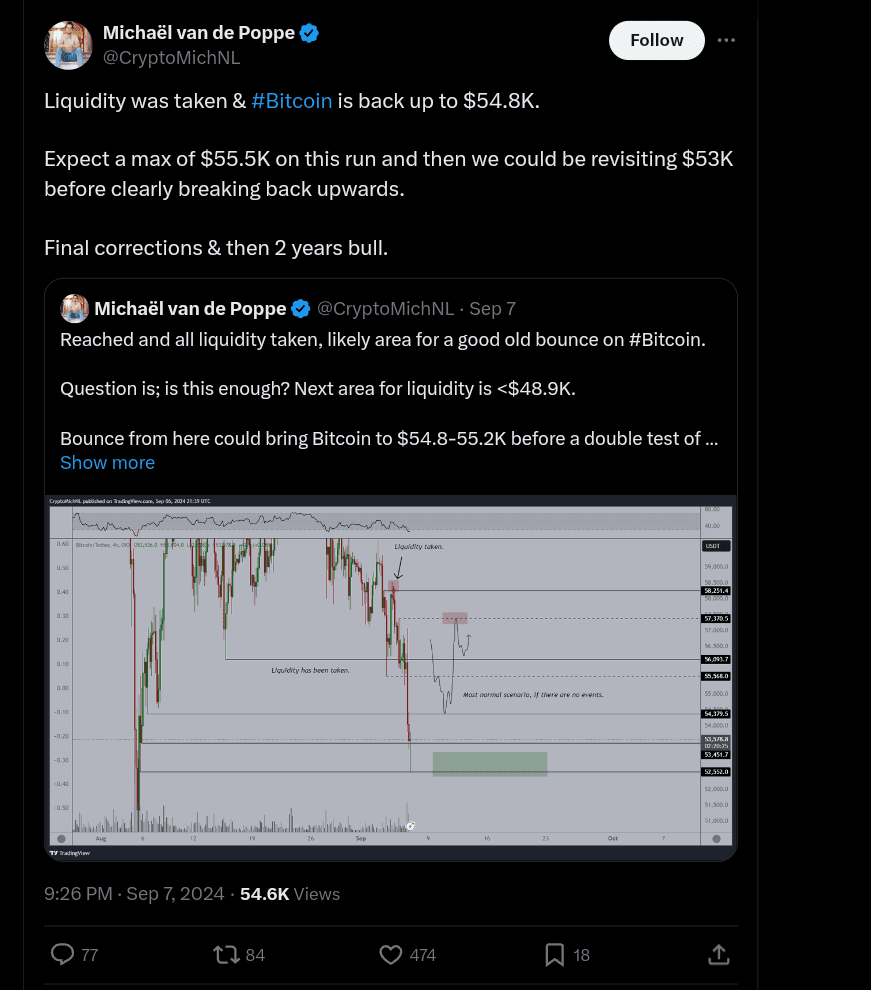This screenshot has height=990, width=871.
Task: Check the 77 replies count
Action: pos(89,955)
